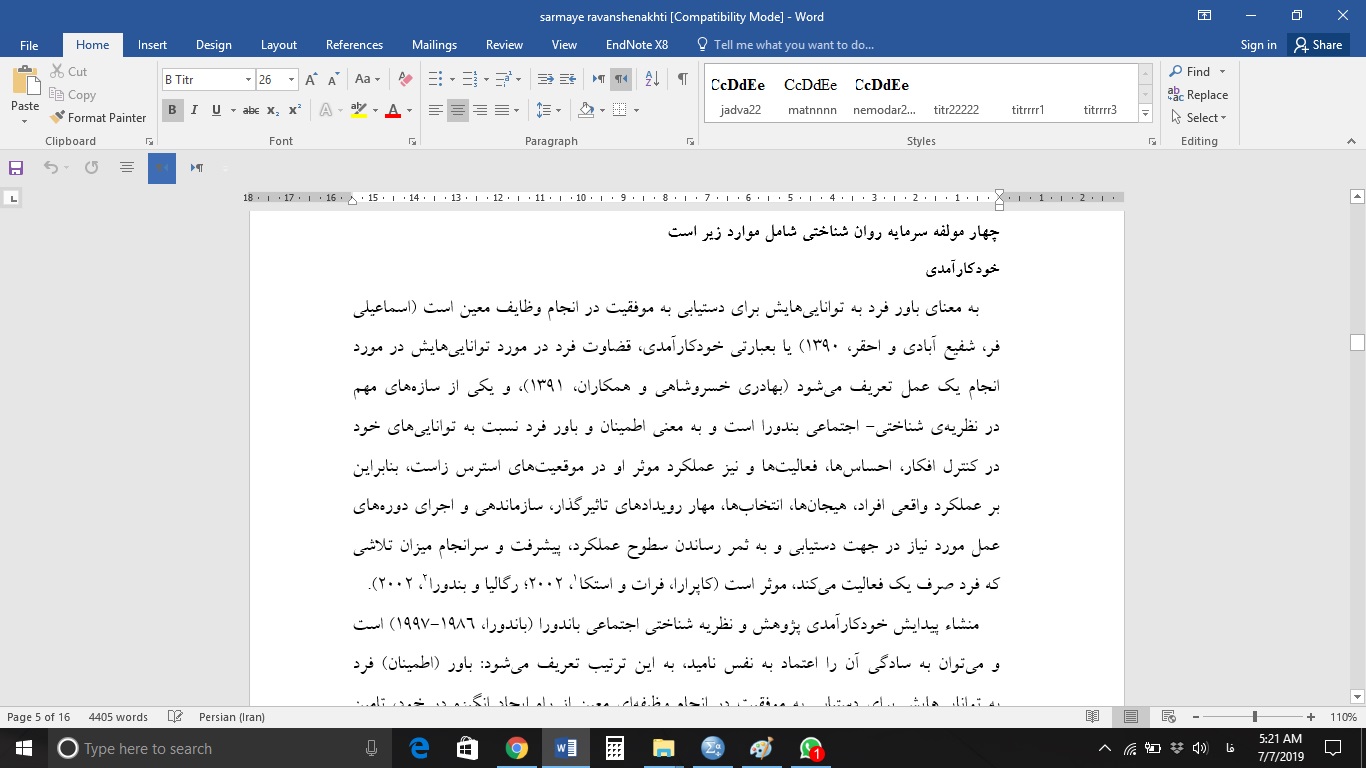Switch to the Insert ribbon tab

pyautogui.click(x=152, y=44)
